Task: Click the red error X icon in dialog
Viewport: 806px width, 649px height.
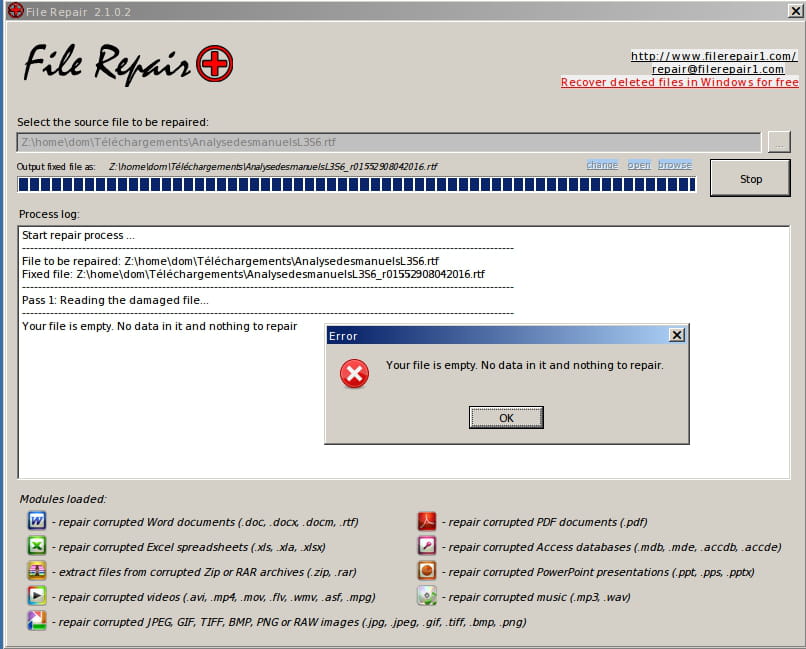Action: click(x=354, y=374)
